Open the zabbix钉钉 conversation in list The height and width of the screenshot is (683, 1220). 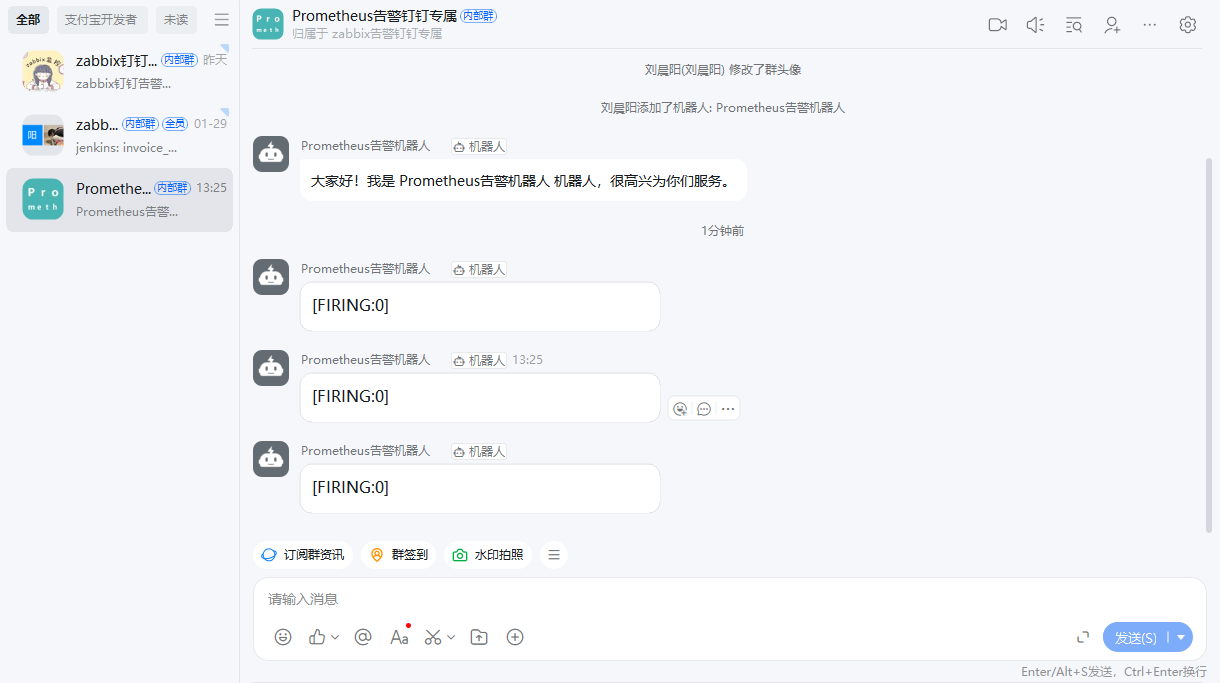tap(120, 71)
